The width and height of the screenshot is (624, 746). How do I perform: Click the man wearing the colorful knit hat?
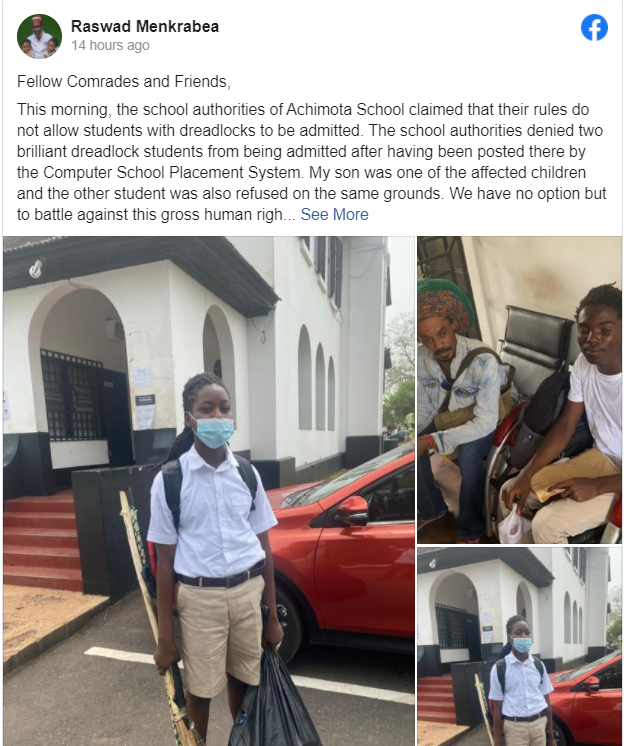click(x=459, y=404)
